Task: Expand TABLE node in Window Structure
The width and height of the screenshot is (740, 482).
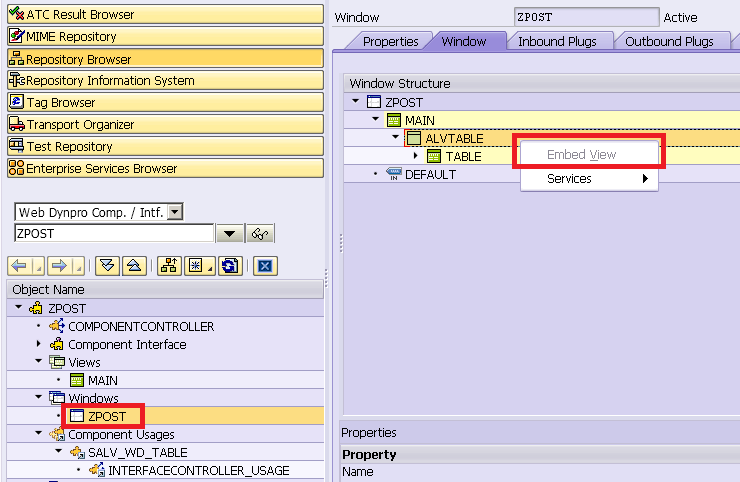Action: point(415,155)
